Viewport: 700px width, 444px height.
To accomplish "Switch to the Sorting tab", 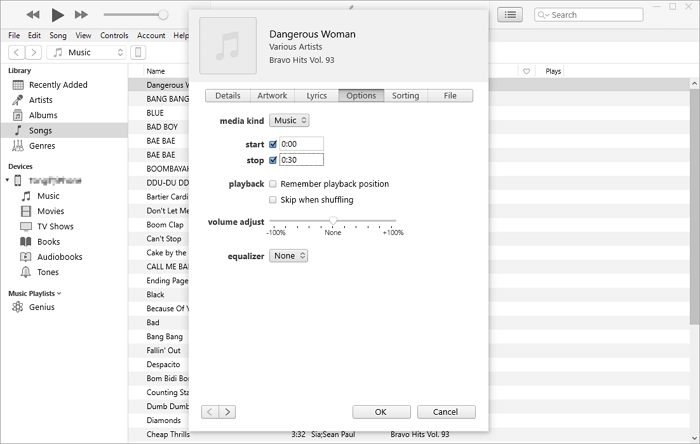I will point(405,95).
